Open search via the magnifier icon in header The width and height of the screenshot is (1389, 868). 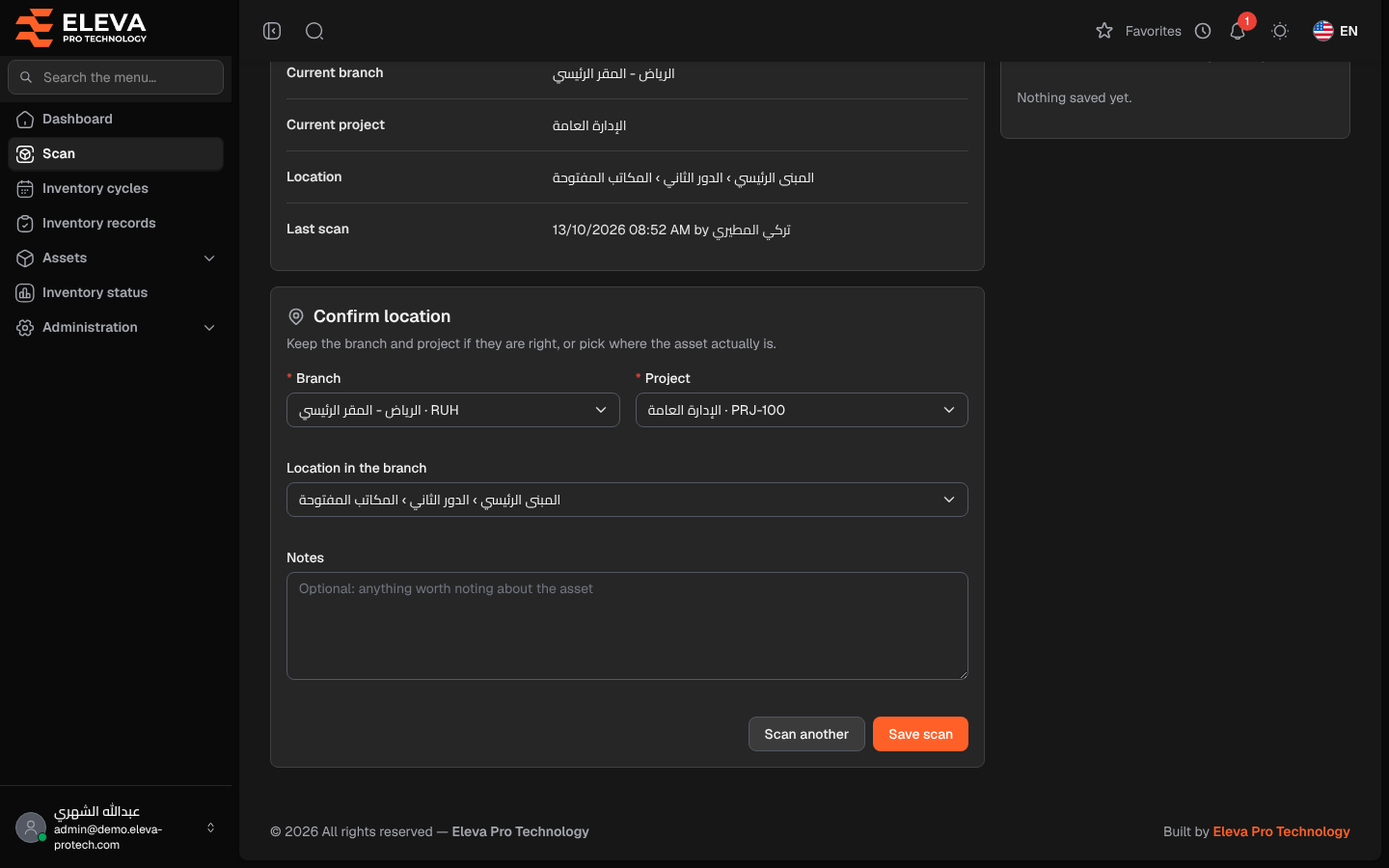coord(314,31)
